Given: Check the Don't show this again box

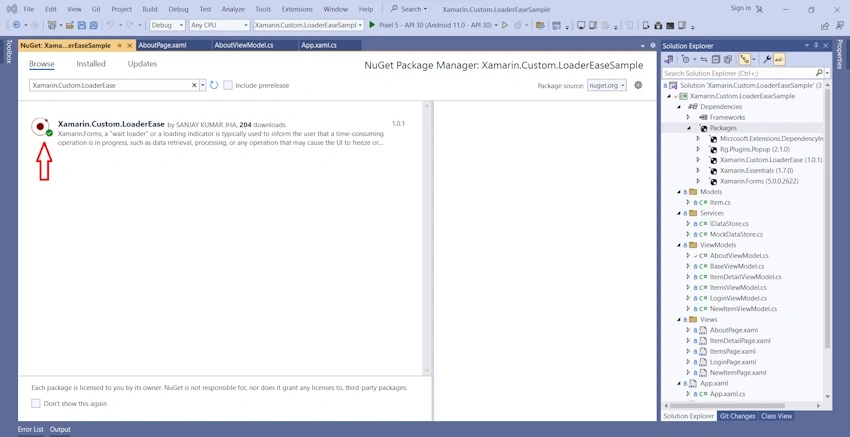Looking at the screenshot, I should coord(36,403).
